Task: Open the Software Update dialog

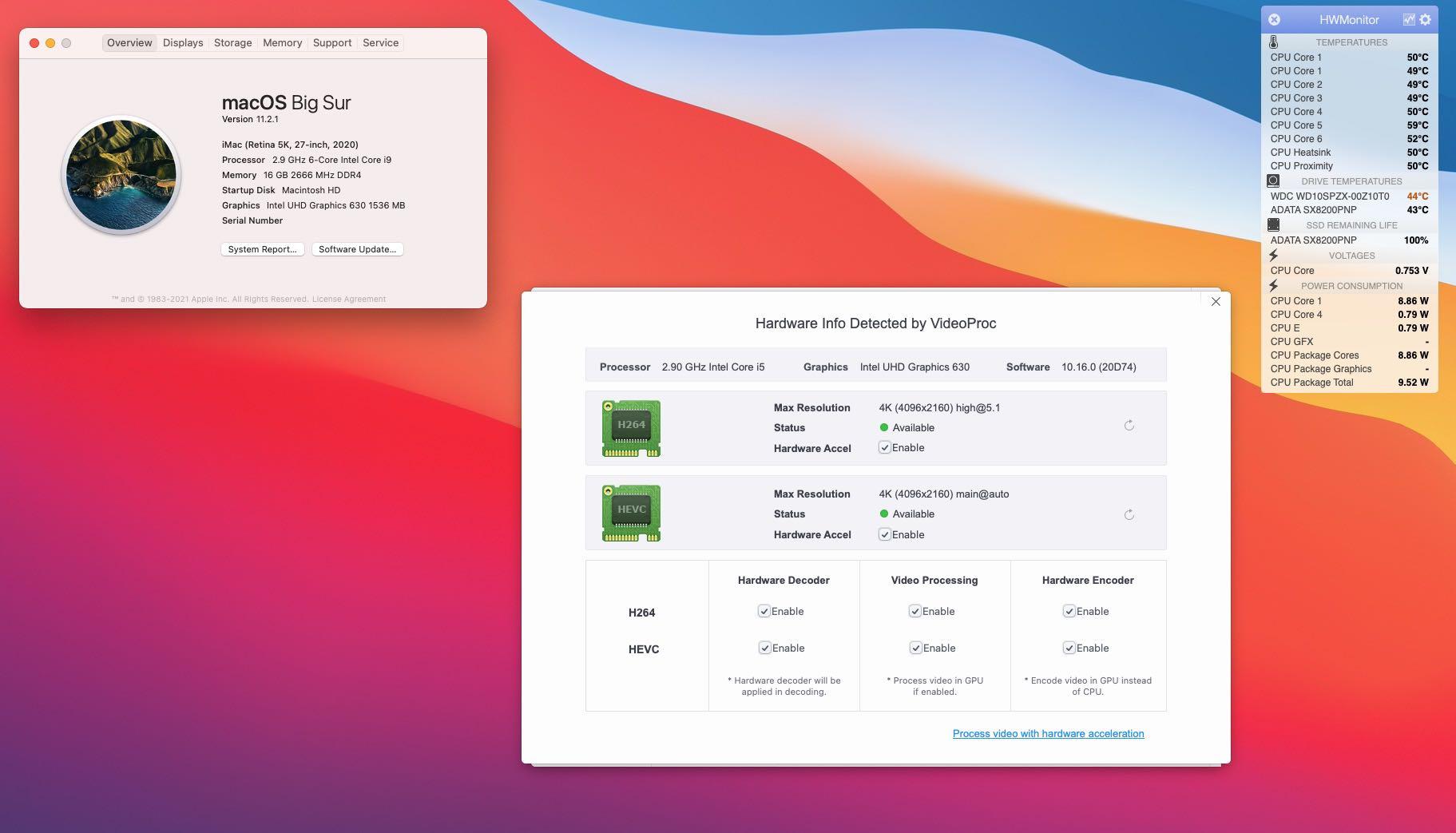Action: (356, 249)
